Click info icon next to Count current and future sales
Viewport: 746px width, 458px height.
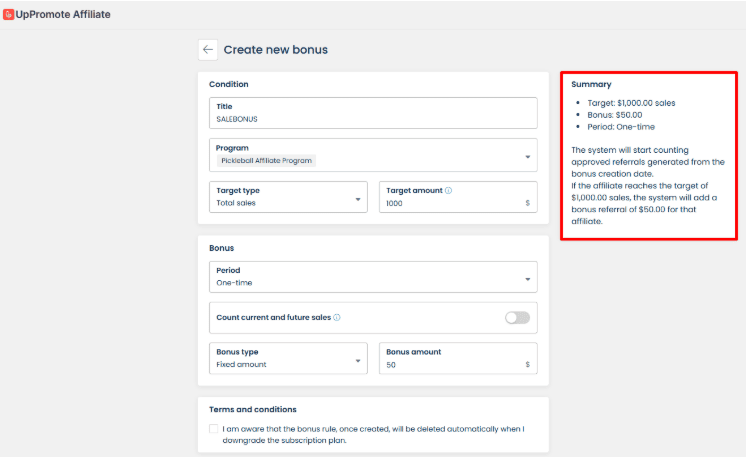(337, 317)
